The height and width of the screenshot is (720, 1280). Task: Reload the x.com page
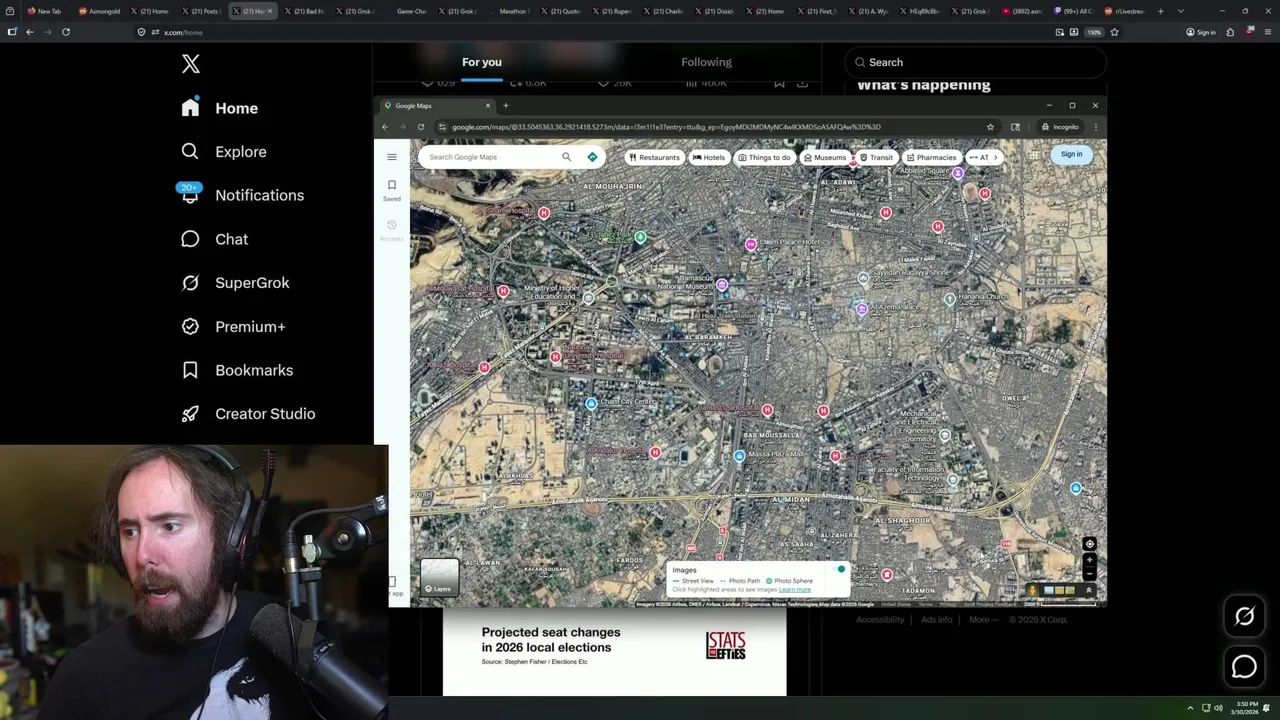pyautogui.click(x=66, y=32)
